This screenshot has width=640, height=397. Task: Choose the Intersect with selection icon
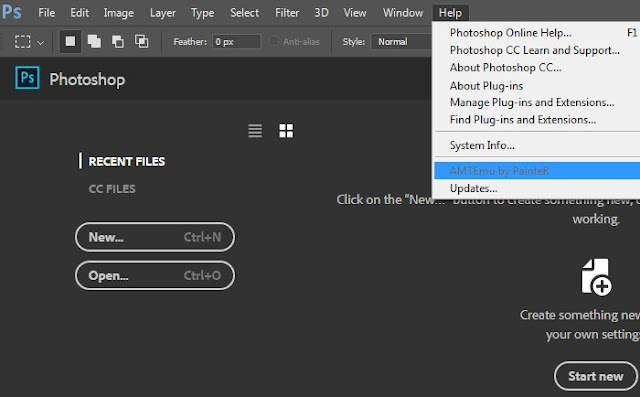click(141, 41)
